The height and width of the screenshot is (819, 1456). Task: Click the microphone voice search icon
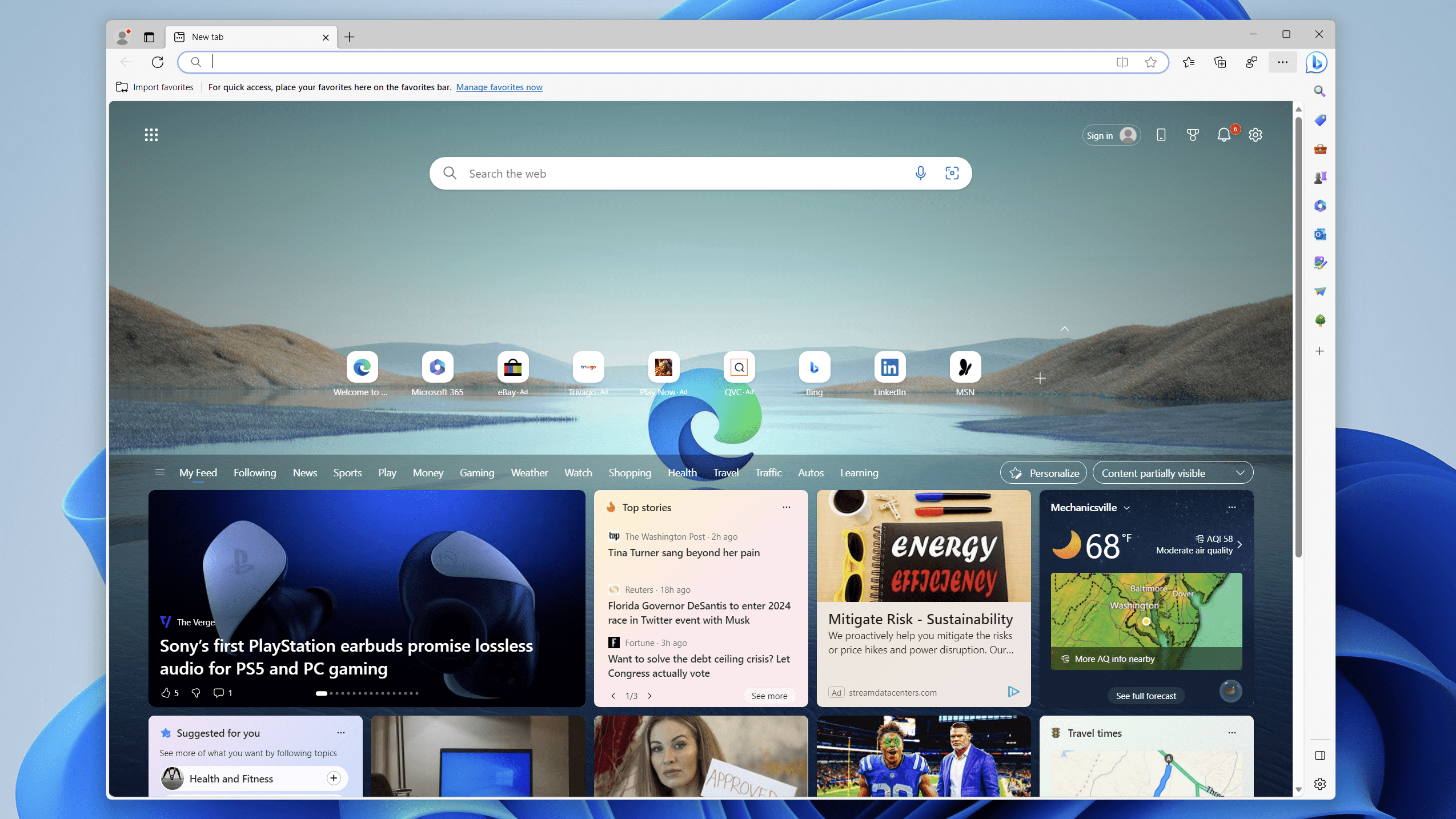coord(920,173)
